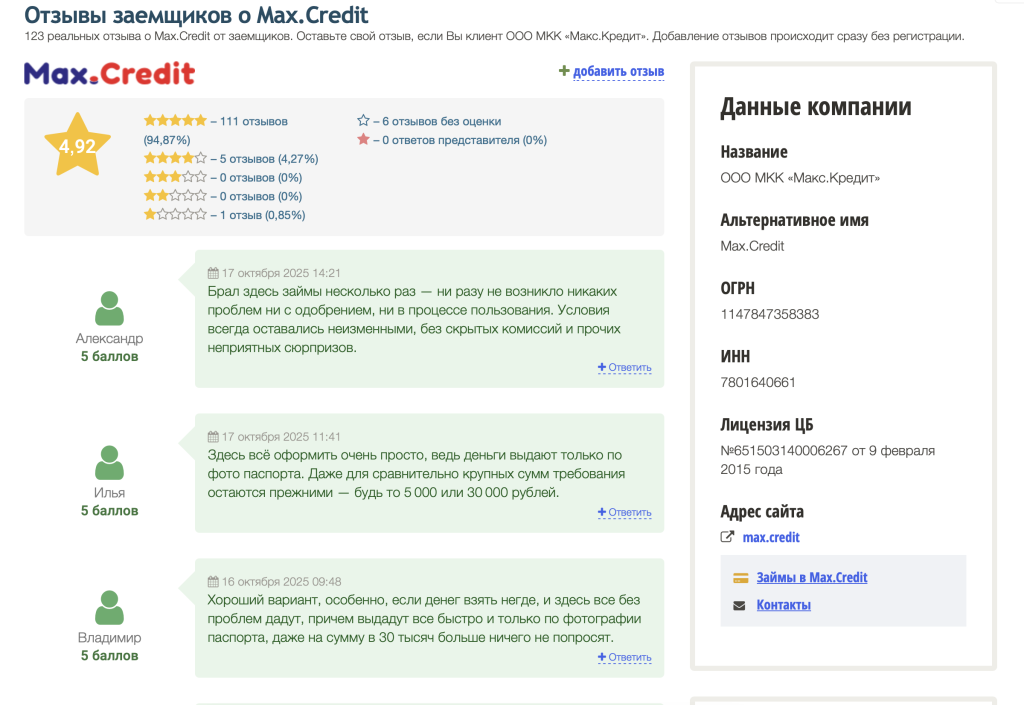Click Владимир's green avatar icon

[x=109, y=608]
